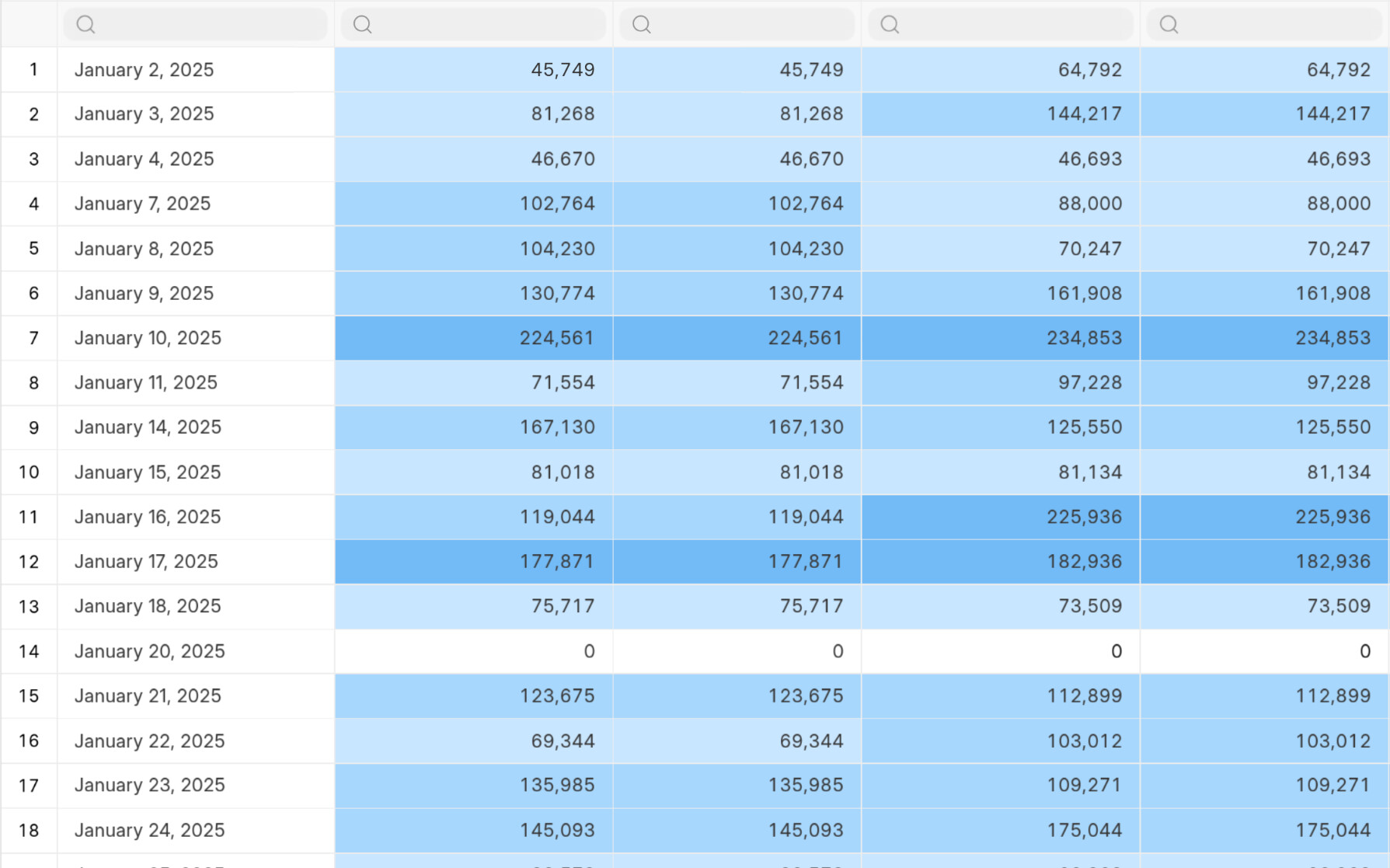Click the January 18, 2025 date cell
The height and width of the screenshot is (868, 1390).
tap(196, 606)
